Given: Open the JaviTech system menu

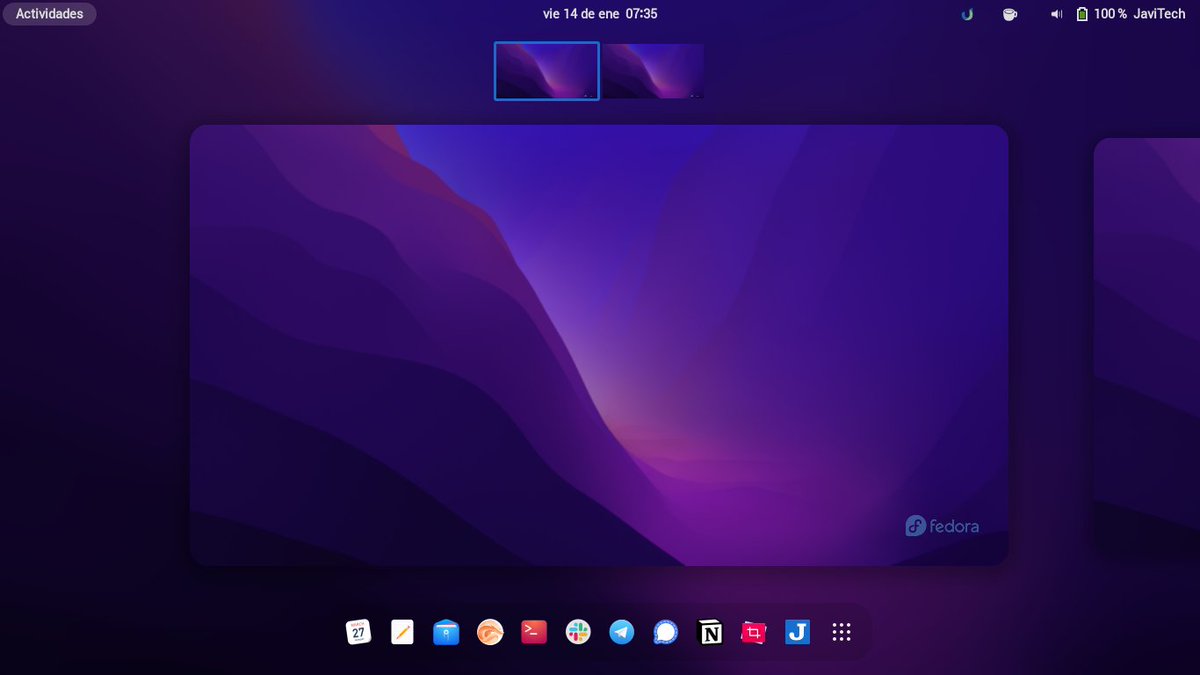Looking at the screenshot, I should click(x=1160, y=14).
